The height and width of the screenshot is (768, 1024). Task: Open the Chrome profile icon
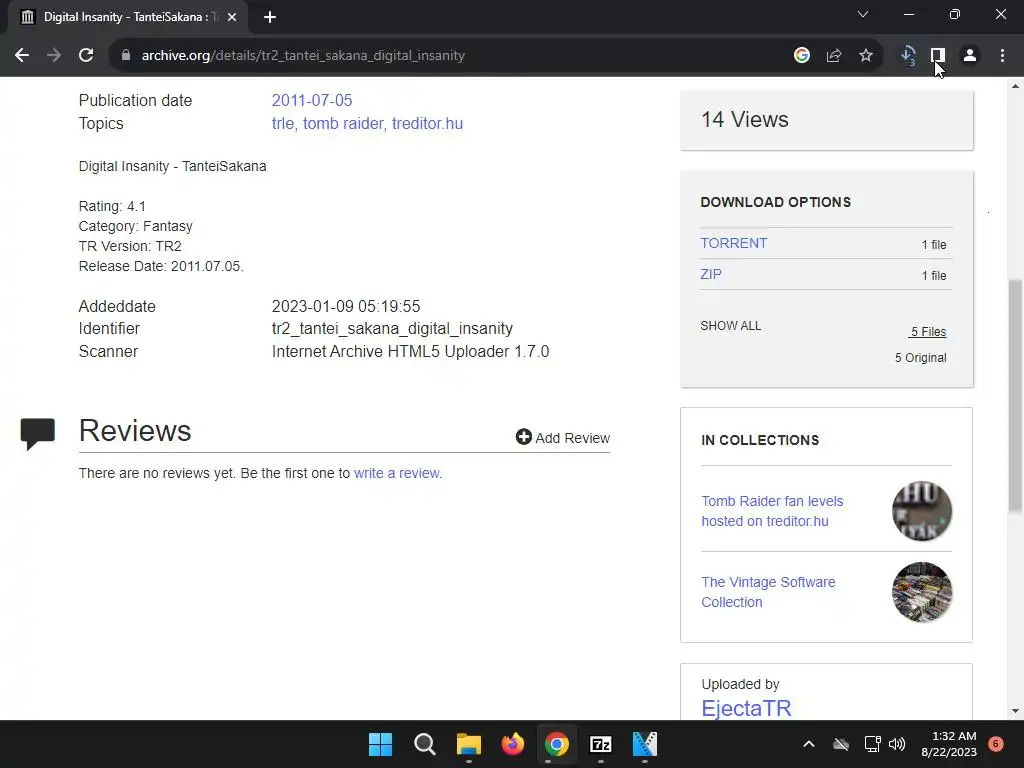[x=970, y=56]
